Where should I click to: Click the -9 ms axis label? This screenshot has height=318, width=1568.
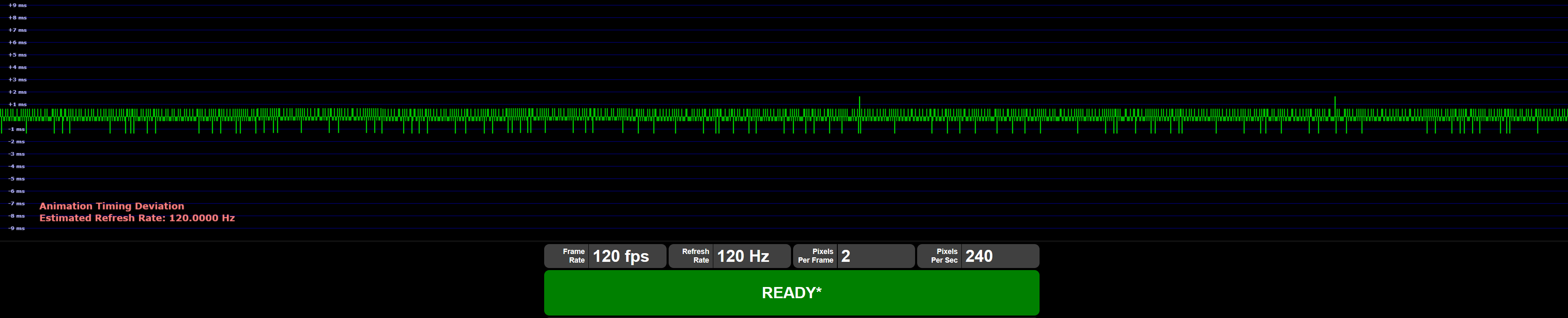17,228
